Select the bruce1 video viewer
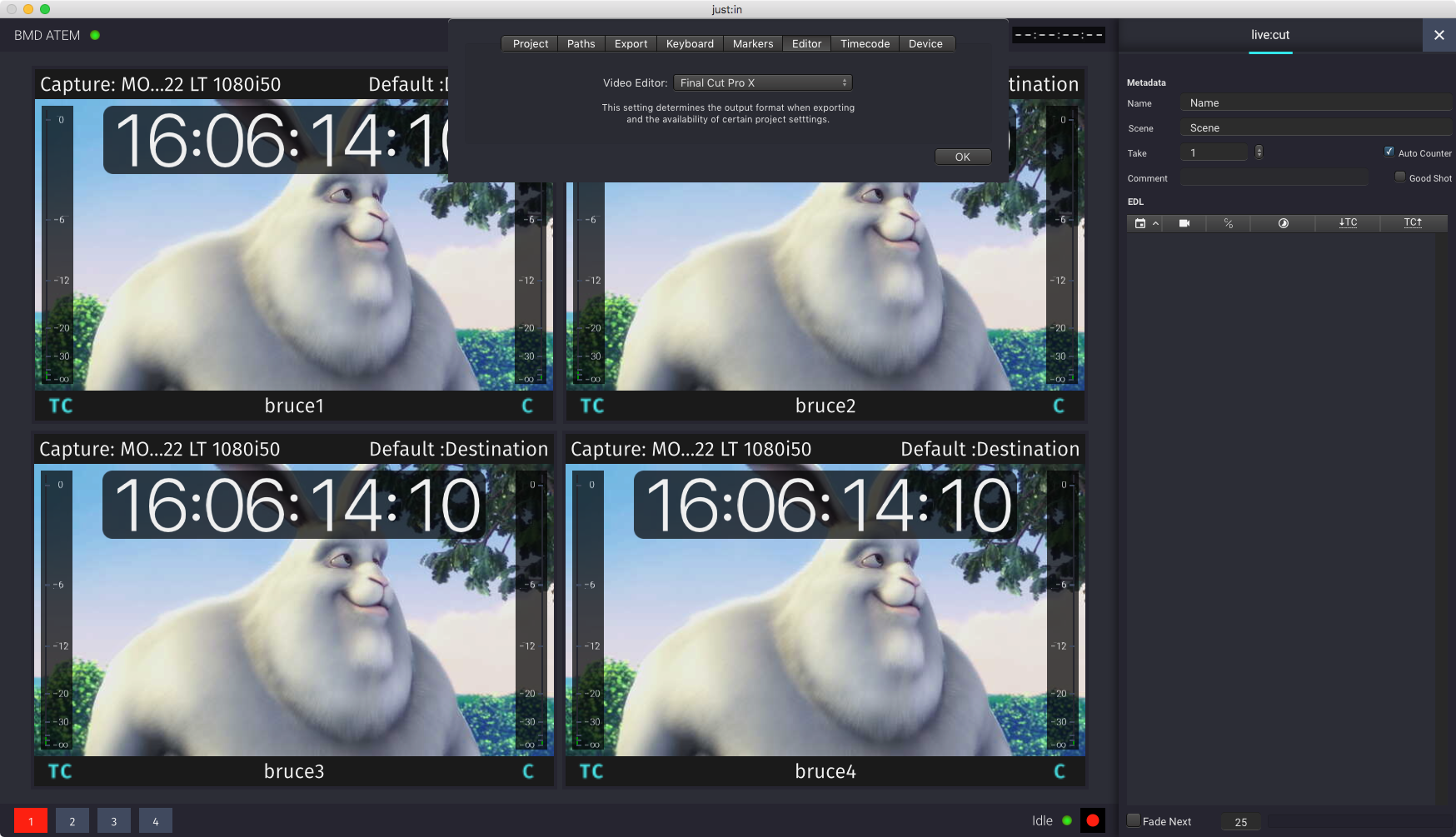Image resolution: width=1456 pixels, height=837 pixels. point(294,245)
